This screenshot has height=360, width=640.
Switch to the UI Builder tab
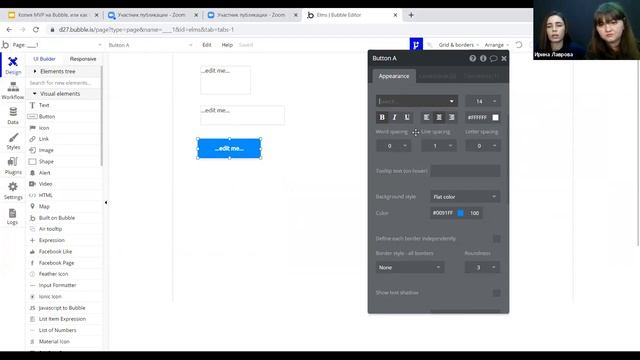coord(44,59)
